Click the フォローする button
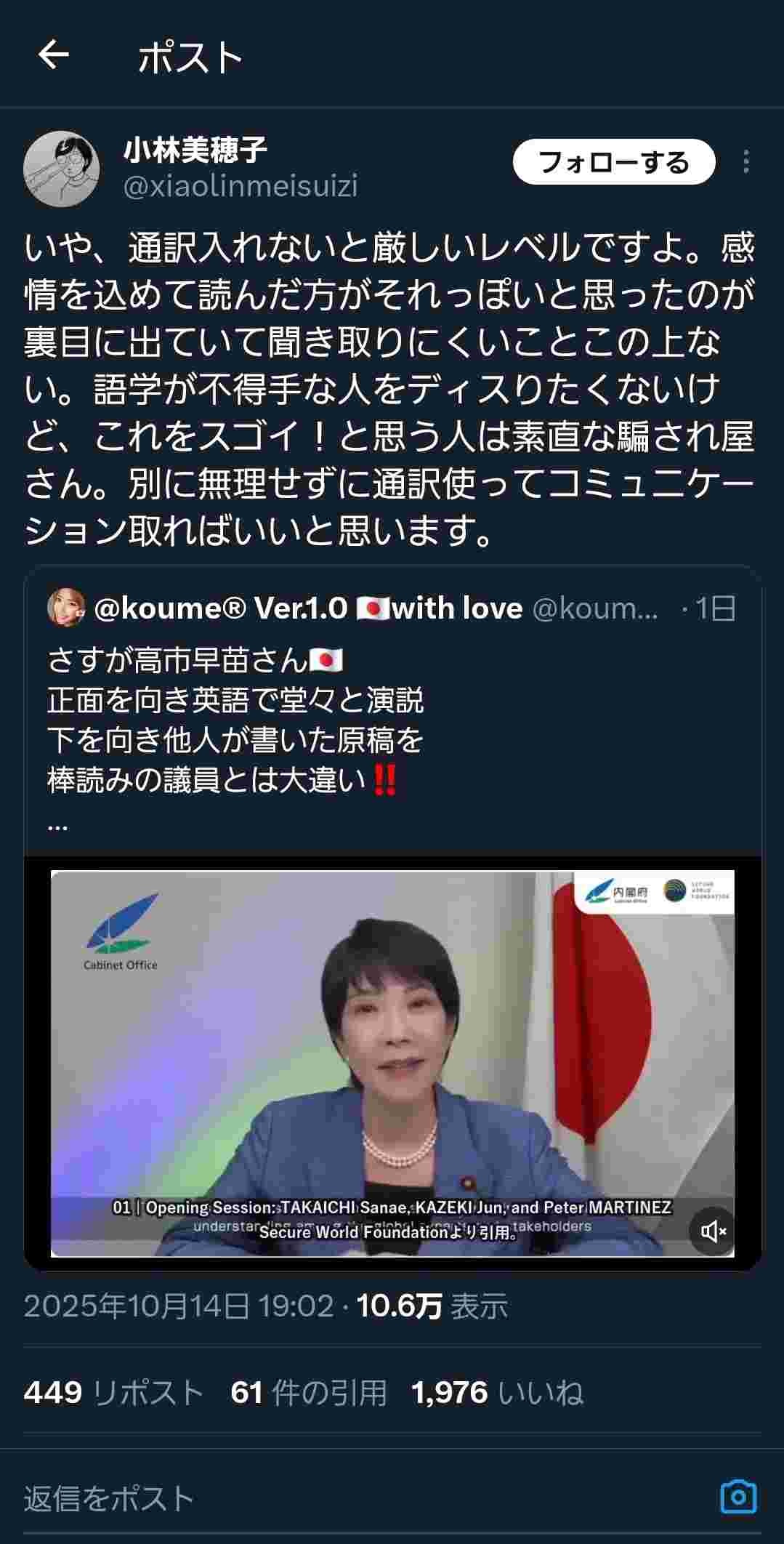This screenshot has height=1544, width=784. click(614, 161)
